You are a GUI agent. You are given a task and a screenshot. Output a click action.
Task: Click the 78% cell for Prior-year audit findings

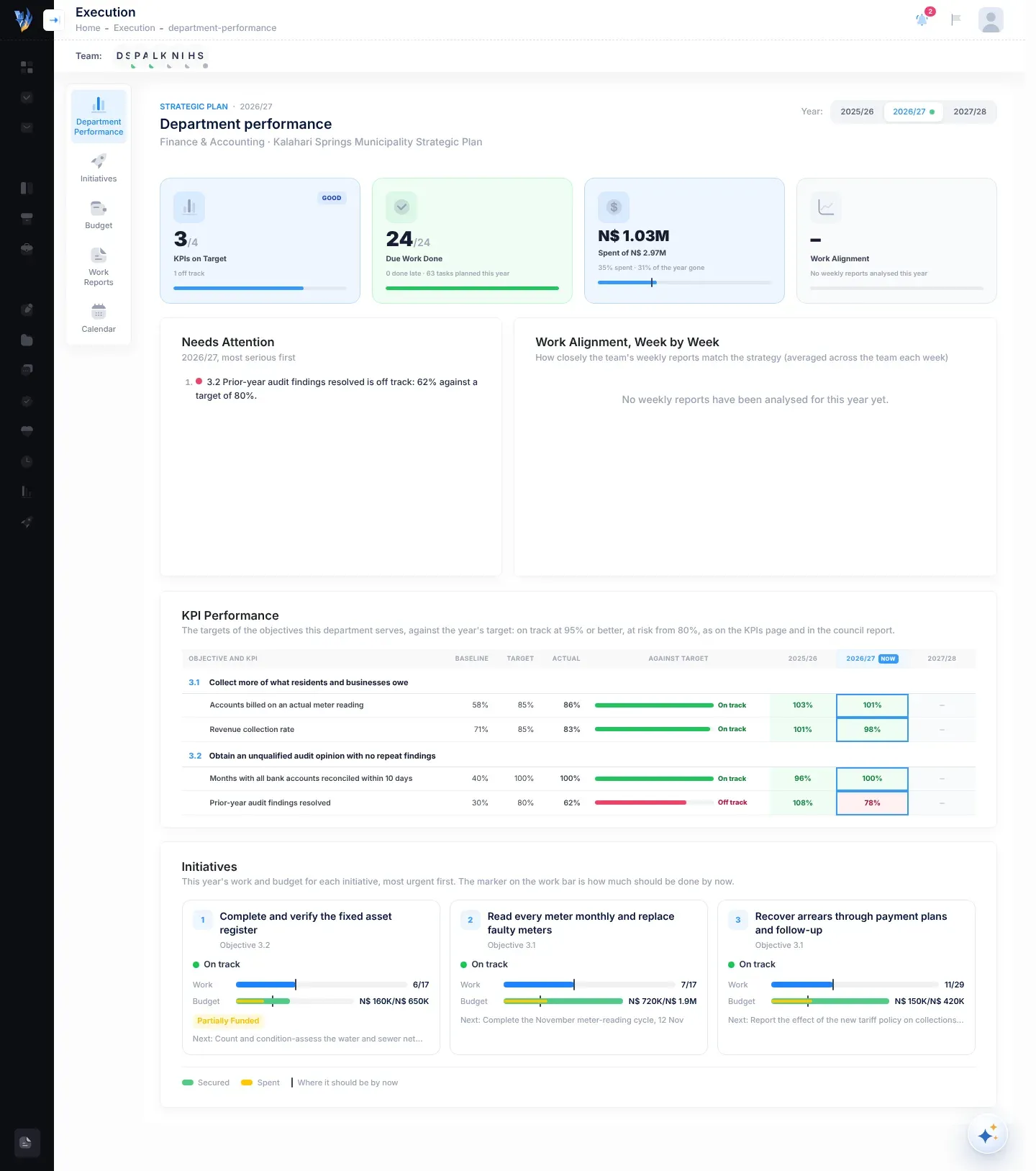coord(872,803)
